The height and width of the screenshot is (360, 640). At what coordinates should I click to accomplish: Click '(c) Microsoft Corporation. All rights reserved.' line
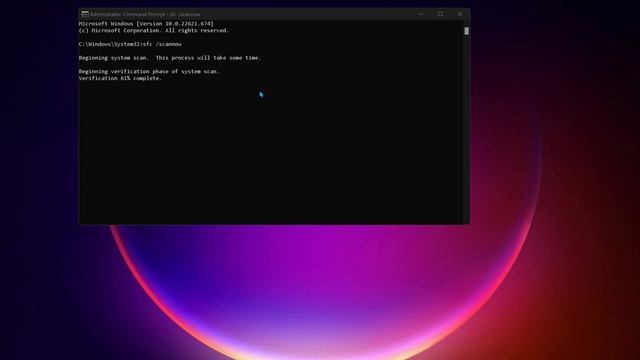tap(154, 31)
